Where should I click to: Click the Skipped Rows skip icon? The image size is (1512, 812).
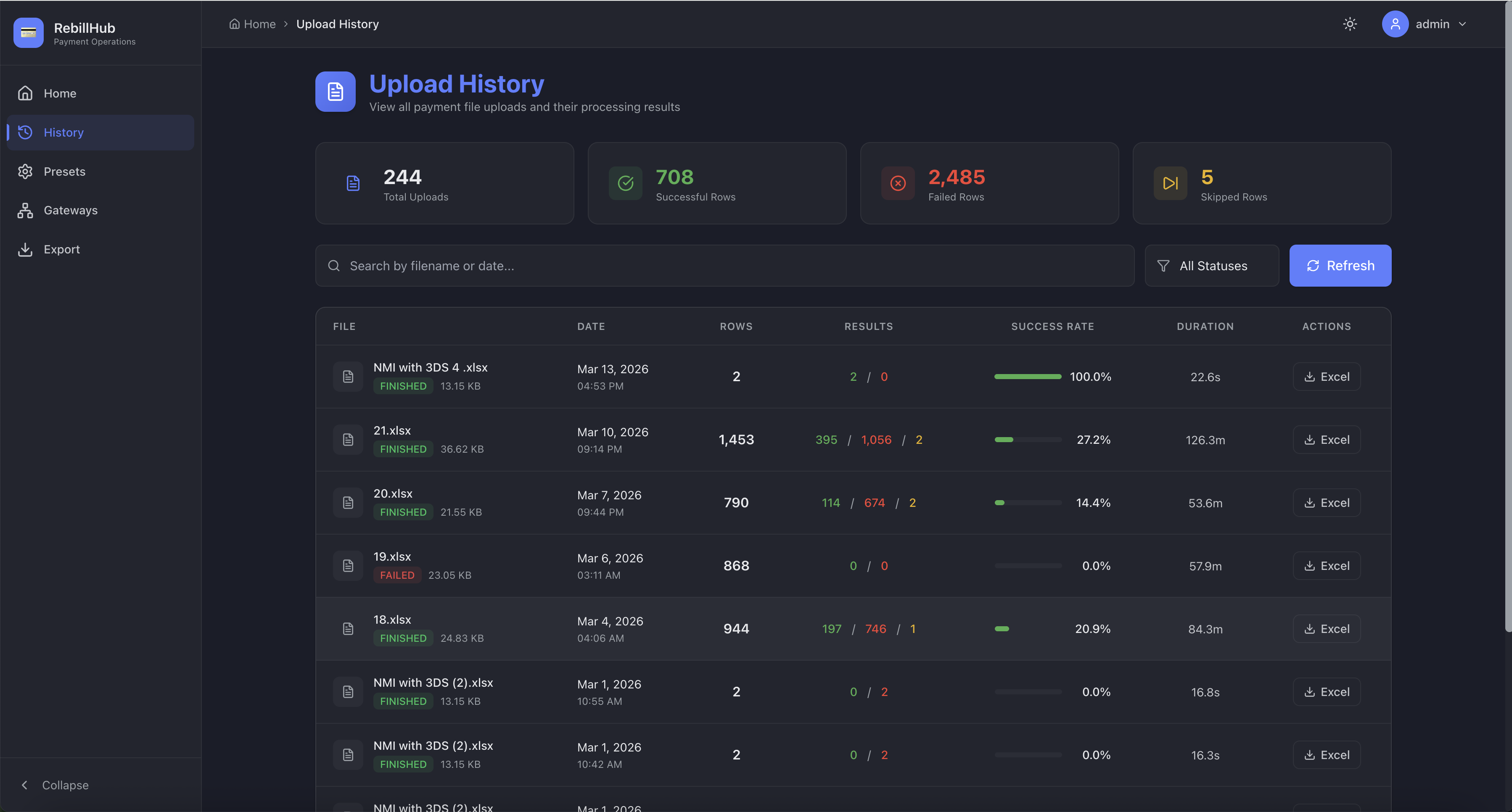1171,183
